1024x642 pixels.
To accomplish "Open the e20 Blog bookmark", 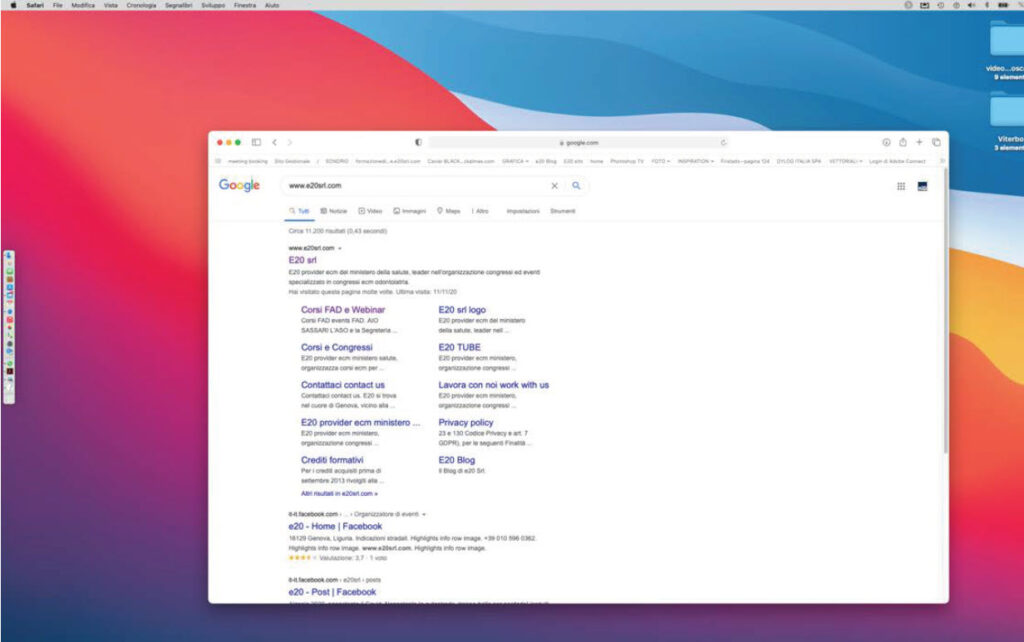I will point(545,161).
